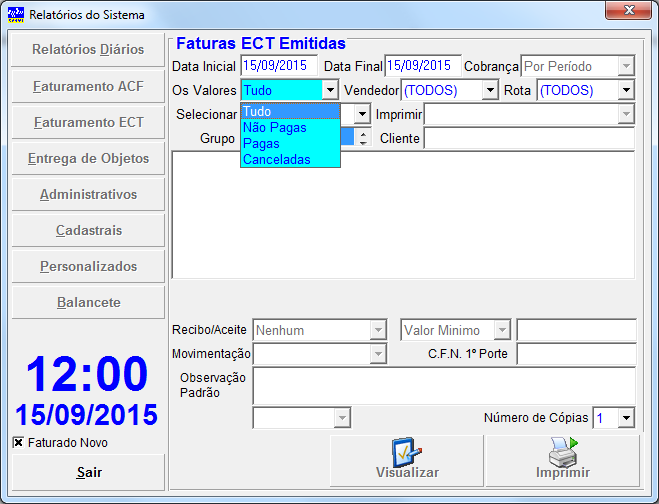Image resolution: width=659 pixels, height=504 pixels.
Task: Collapse the Os Valores dropdown arrow
Action: tap(330, 90)
